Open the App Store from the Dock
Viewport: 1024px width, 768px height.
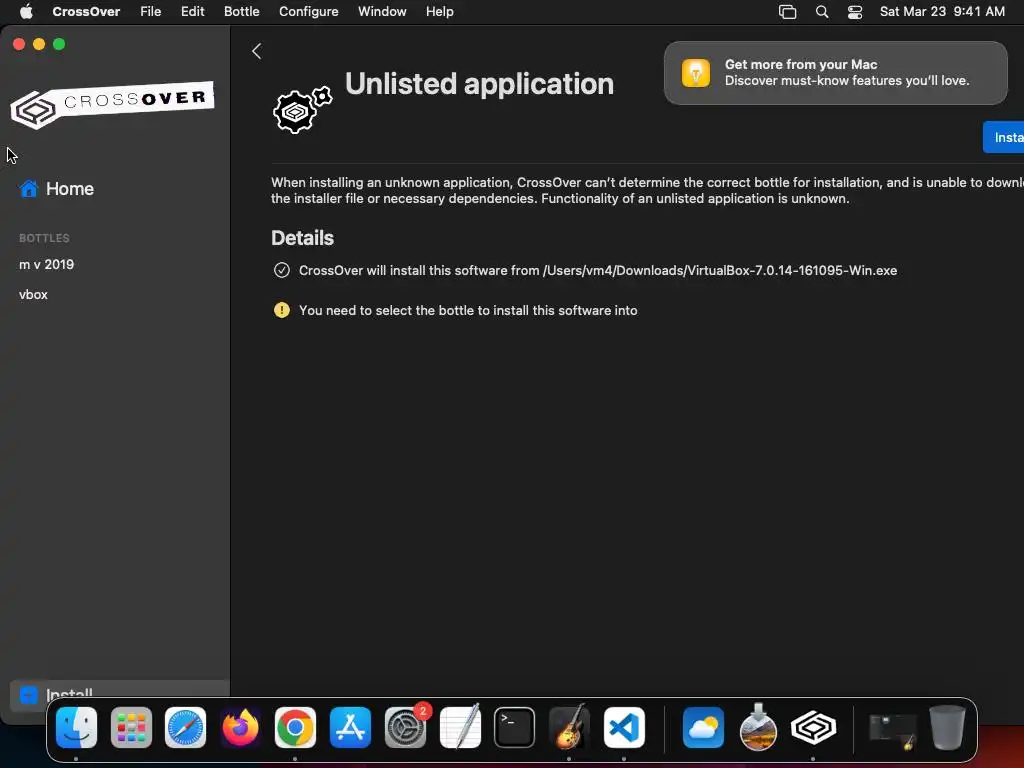click(351, 728)
